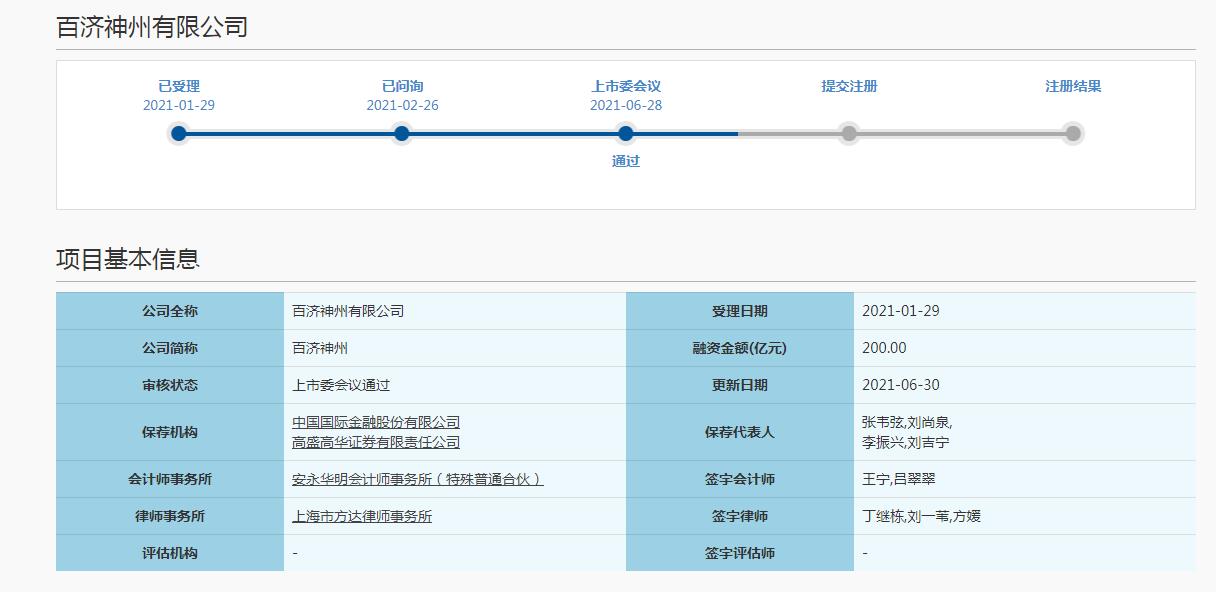Click the 百济神州 short name value
This screenshot has height=592, width=1216.
[320, 348]
